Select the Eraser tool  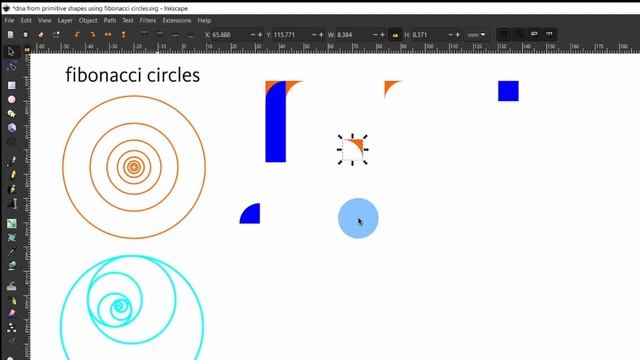11,313
